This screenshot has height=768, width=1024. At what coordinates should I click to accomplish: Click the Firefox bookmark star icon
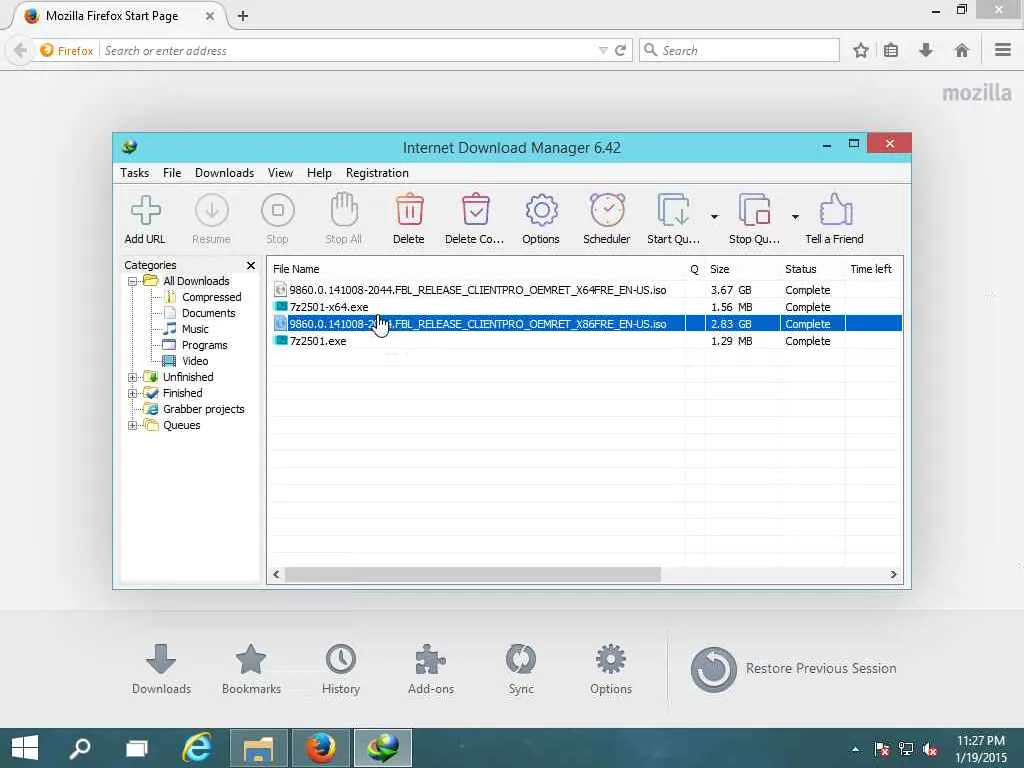tap(861, 50)
